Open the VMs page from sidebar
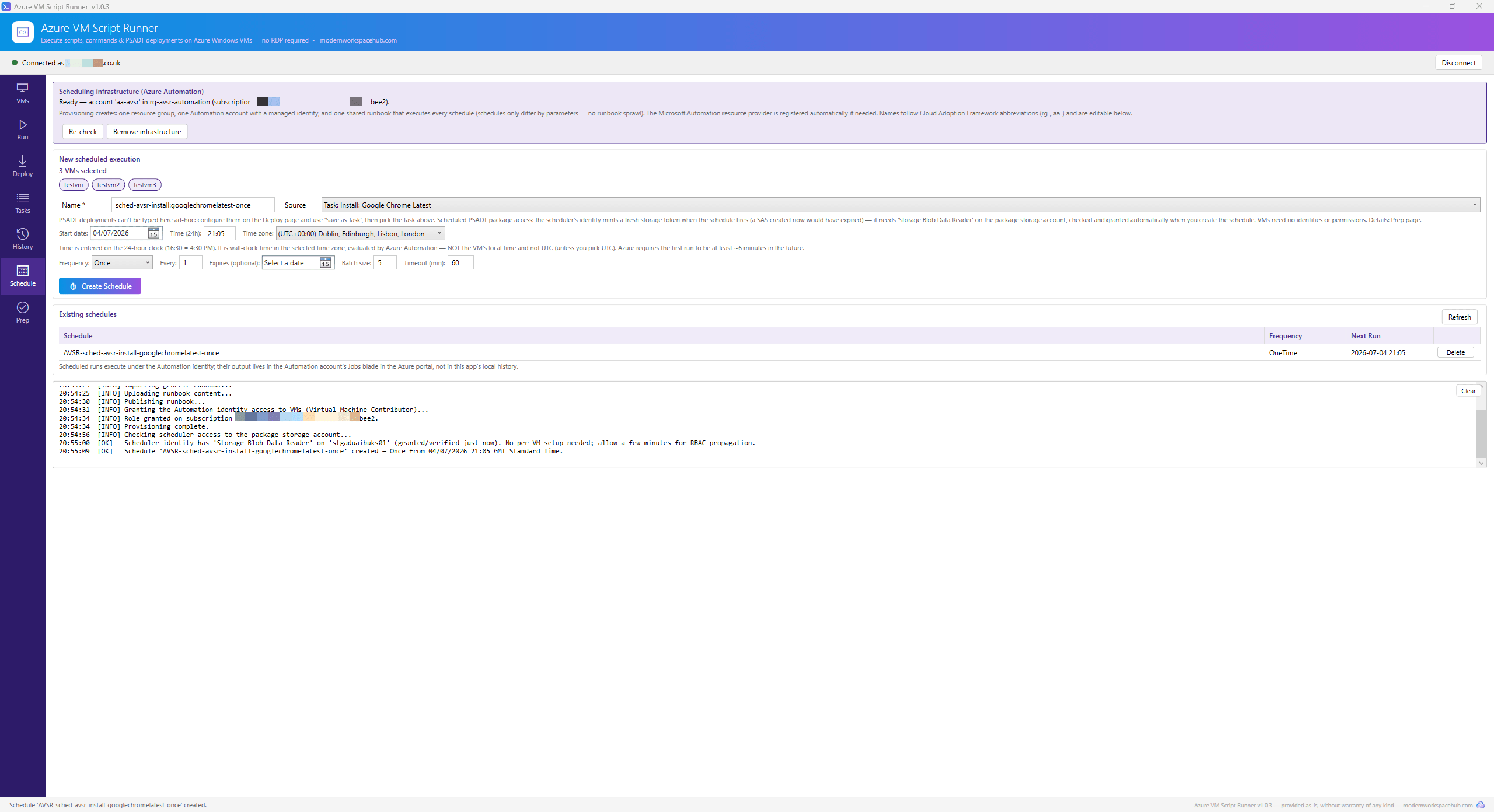 22,93
